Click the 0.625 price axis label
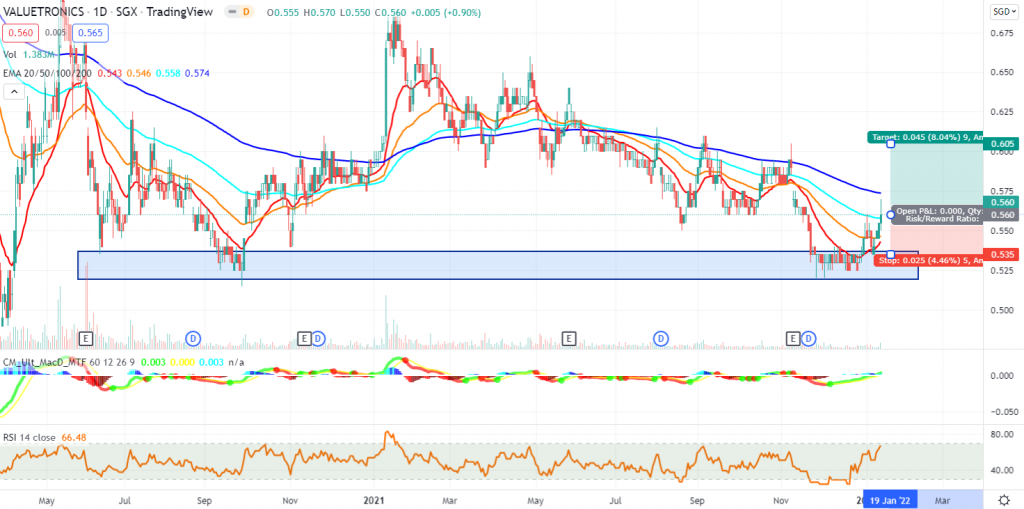The image size is (1024, 509). [x=1000, y=112]
